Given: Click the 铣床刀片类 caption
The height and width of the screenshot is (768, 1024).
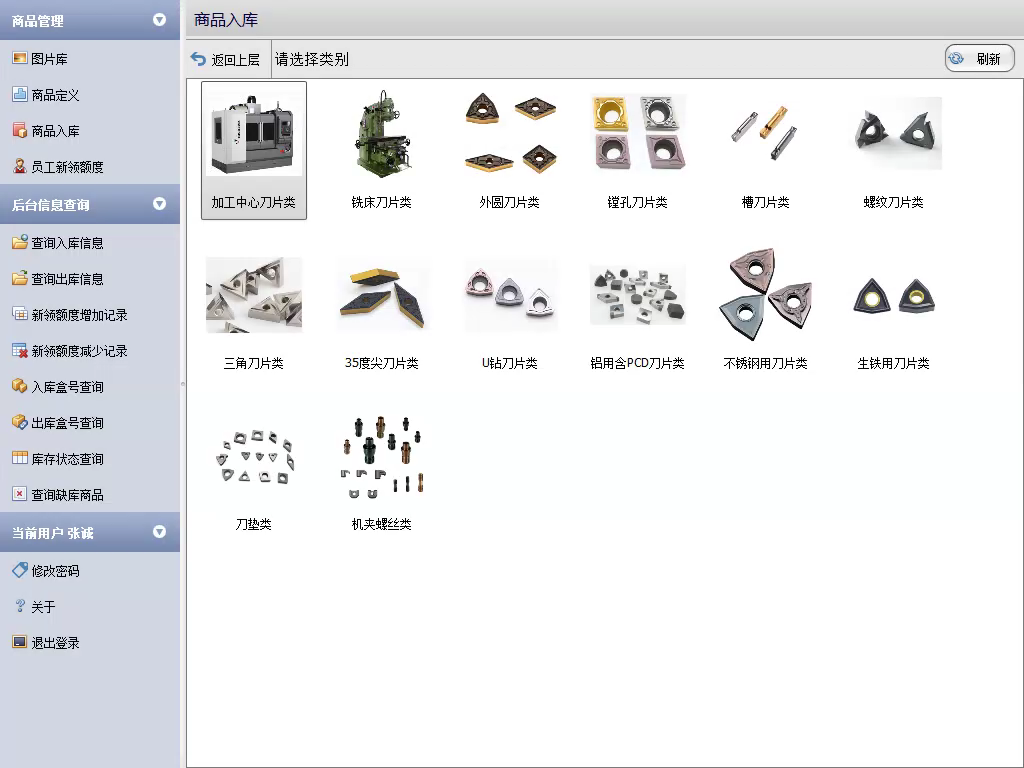Looking at the screenshot, I should [381, 202].
